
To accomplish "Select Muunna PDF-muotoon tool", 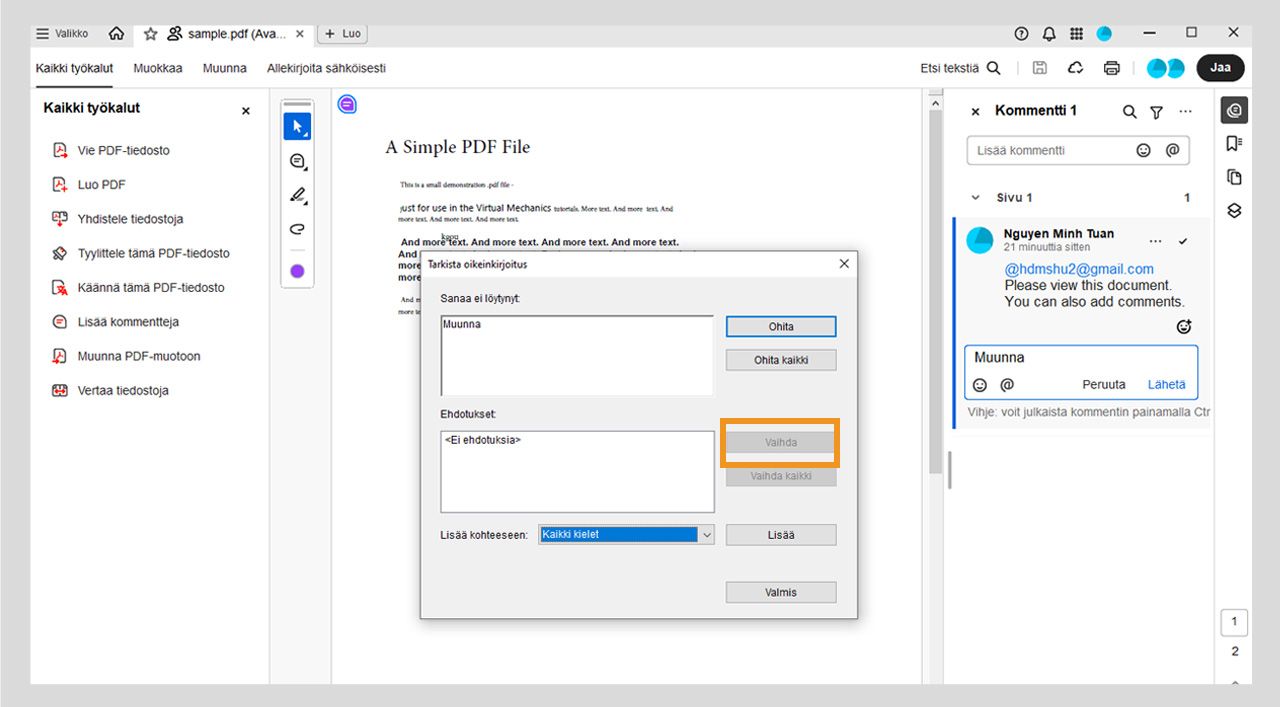I will pos(126,356).
